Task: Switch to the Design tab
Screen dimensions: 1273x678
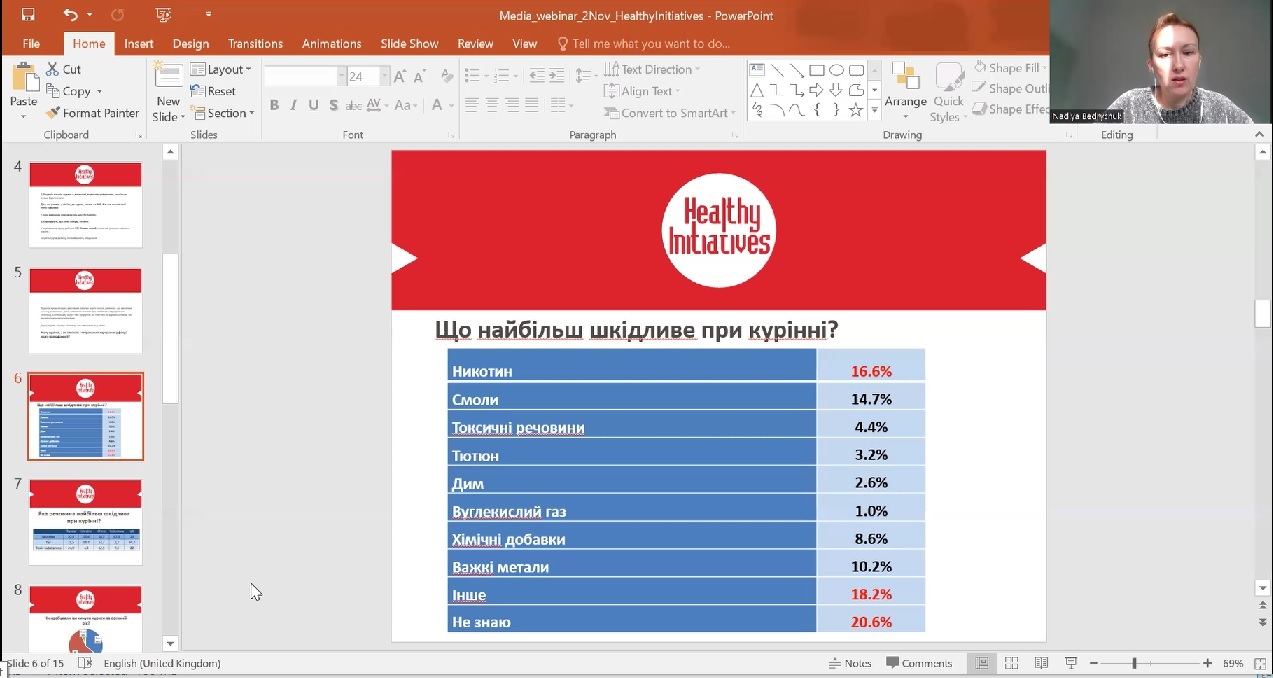Action: [191, 44]
